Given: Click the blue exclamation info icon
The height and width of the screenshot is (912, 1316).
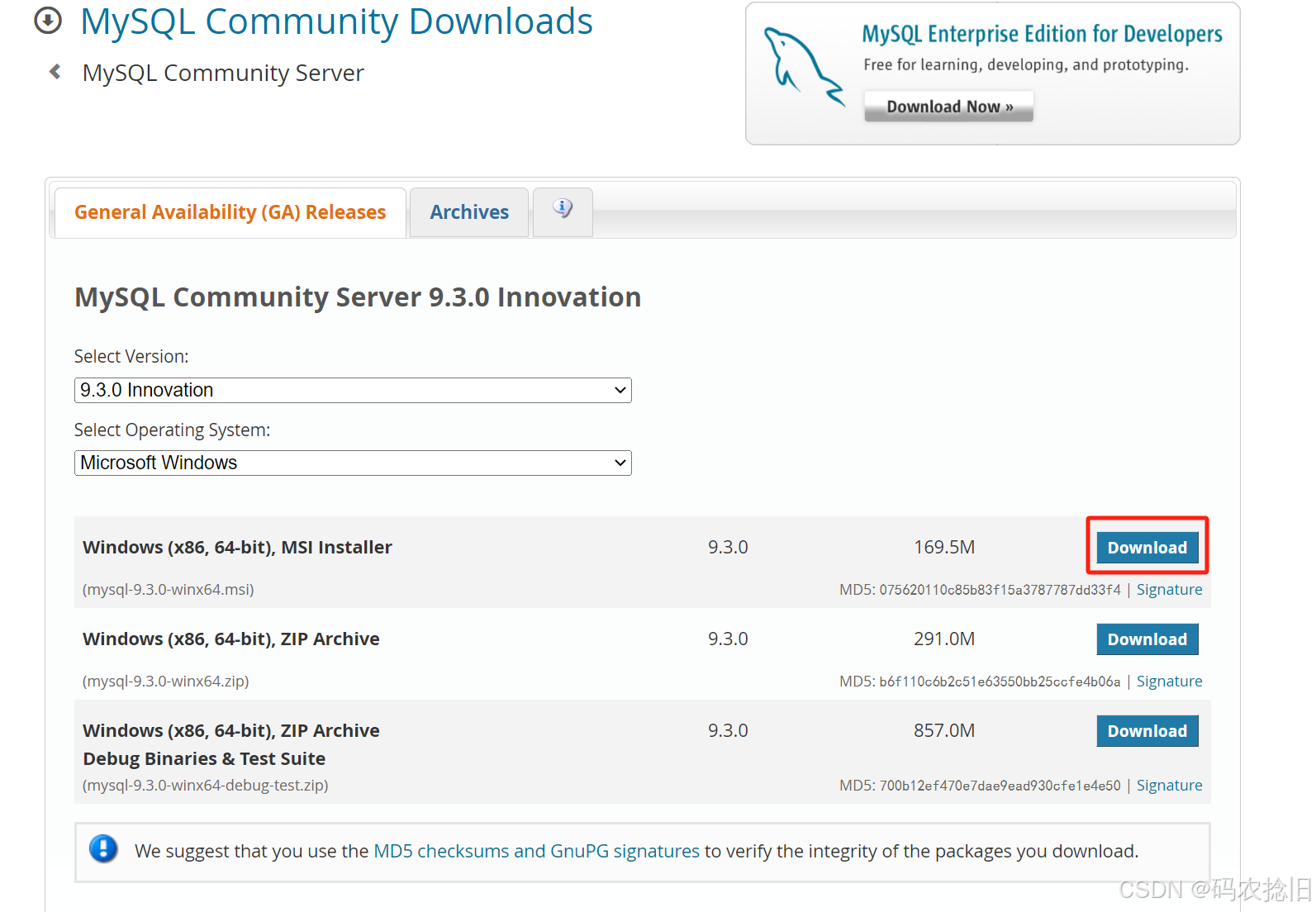Looking at the screenshot, I should pos(103,848).
